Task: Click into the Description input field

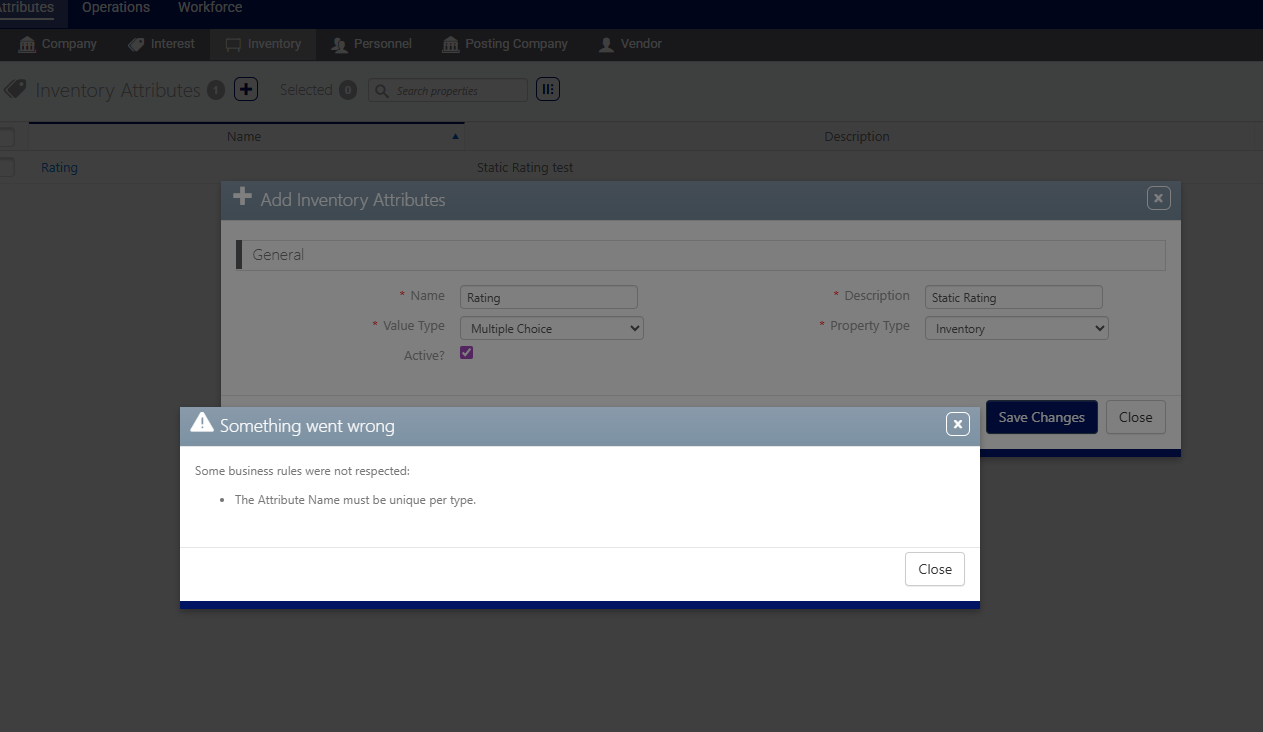Action: coord(1013,297)
